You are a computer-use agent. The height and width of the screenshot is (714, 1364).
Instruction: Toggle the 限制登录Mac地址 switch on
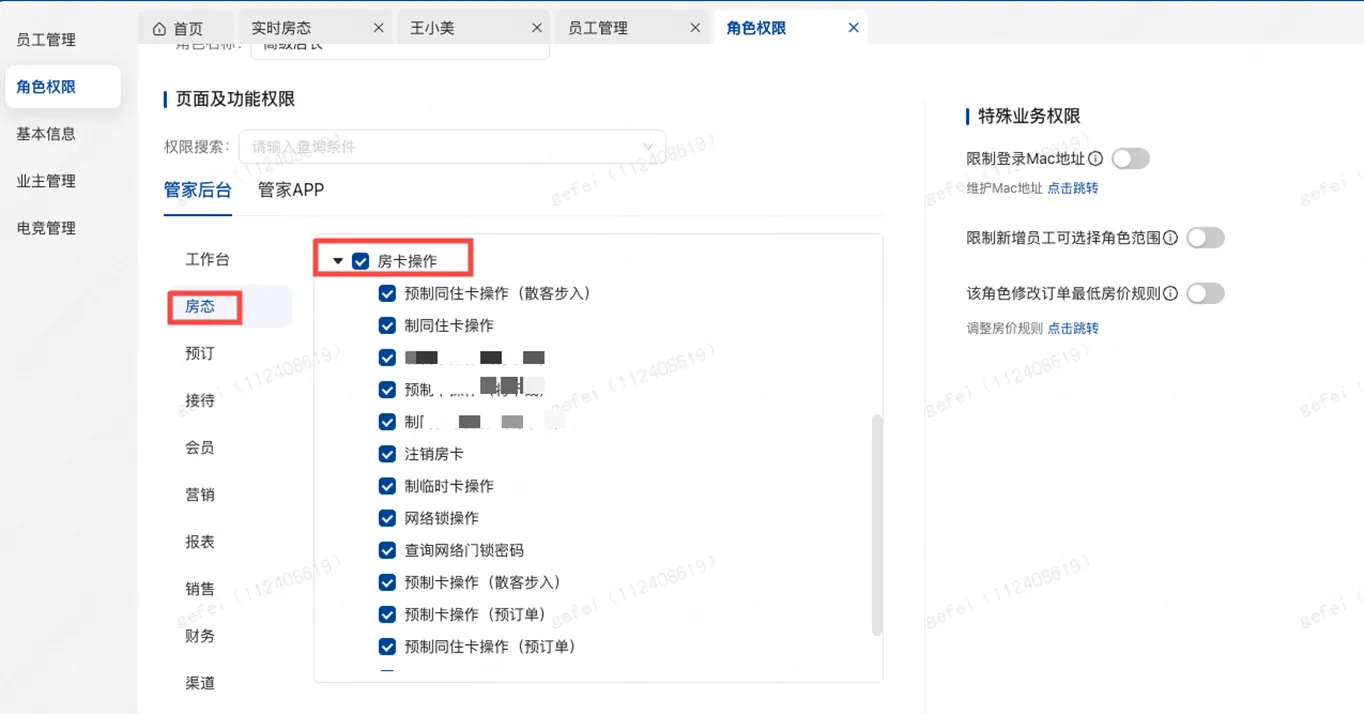coord(1131,158)
